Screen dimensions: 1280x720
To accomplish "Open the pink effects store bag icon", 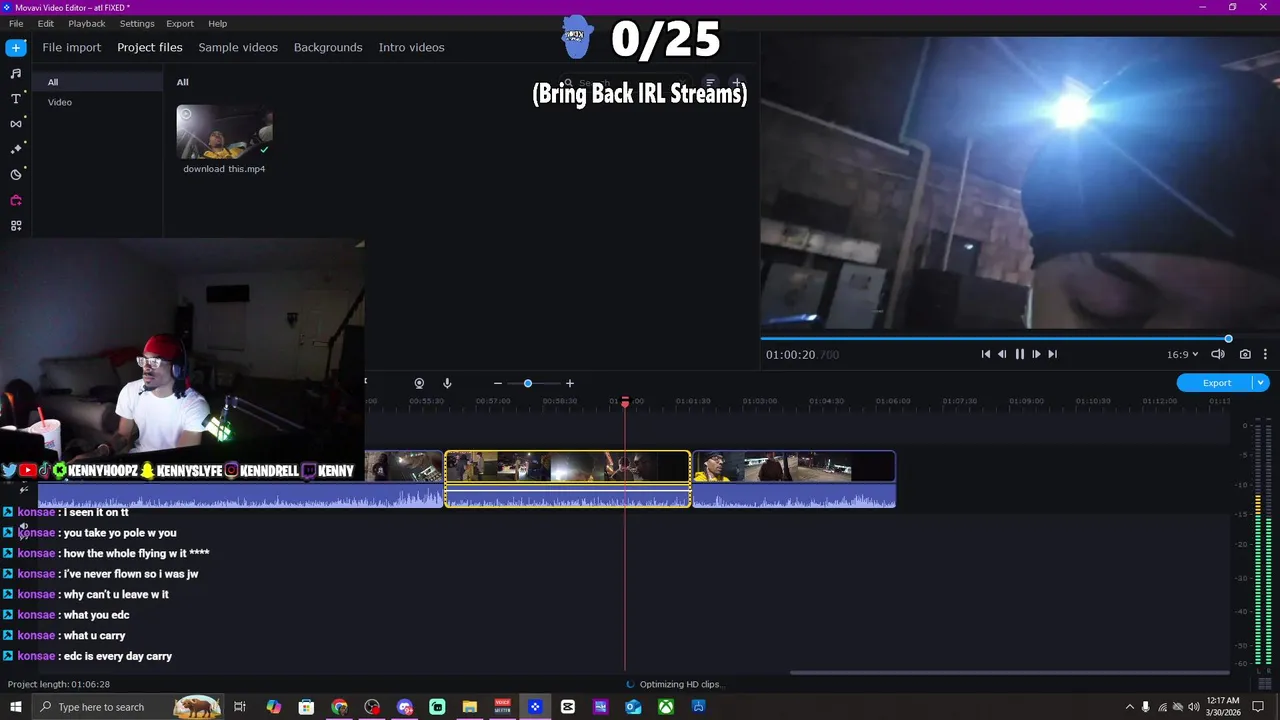I will click(x=16, y=200).
